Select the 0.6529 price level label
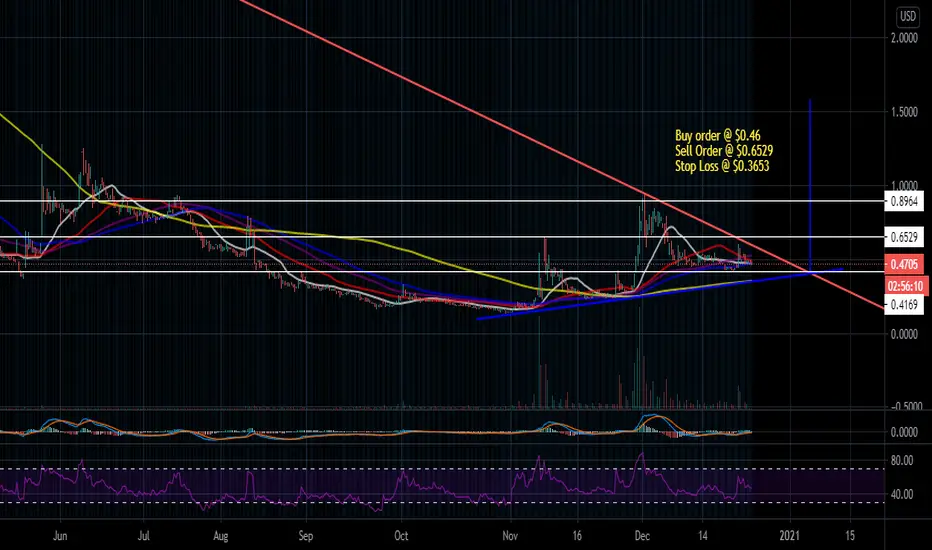The image size is (932, 550). pyautogui.click(x=905, y=238)
